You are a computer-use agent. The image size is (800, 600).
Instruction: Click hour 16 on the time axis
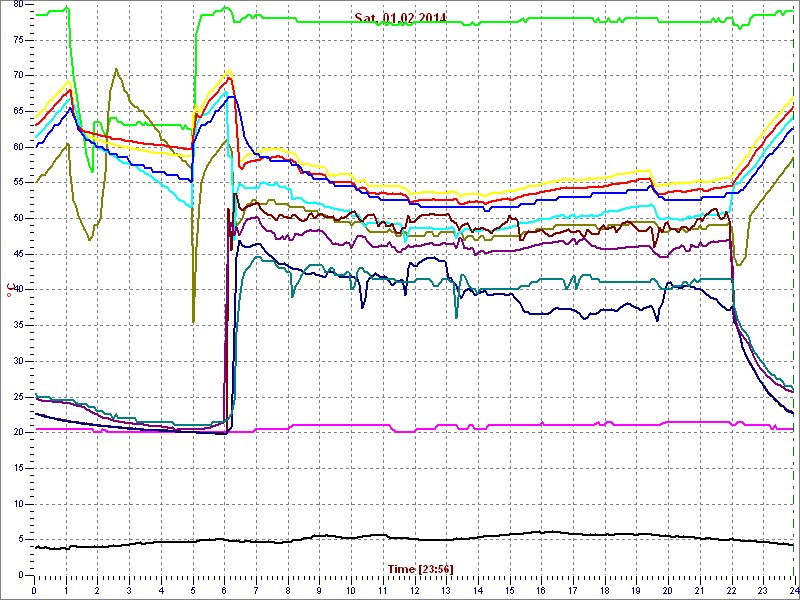coord(540,590)
